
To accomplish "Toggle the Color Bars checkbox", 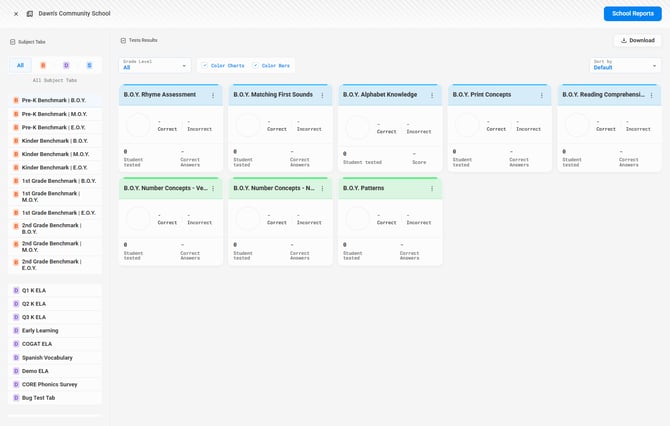I will pyautogui.click(x=256, y=66).
